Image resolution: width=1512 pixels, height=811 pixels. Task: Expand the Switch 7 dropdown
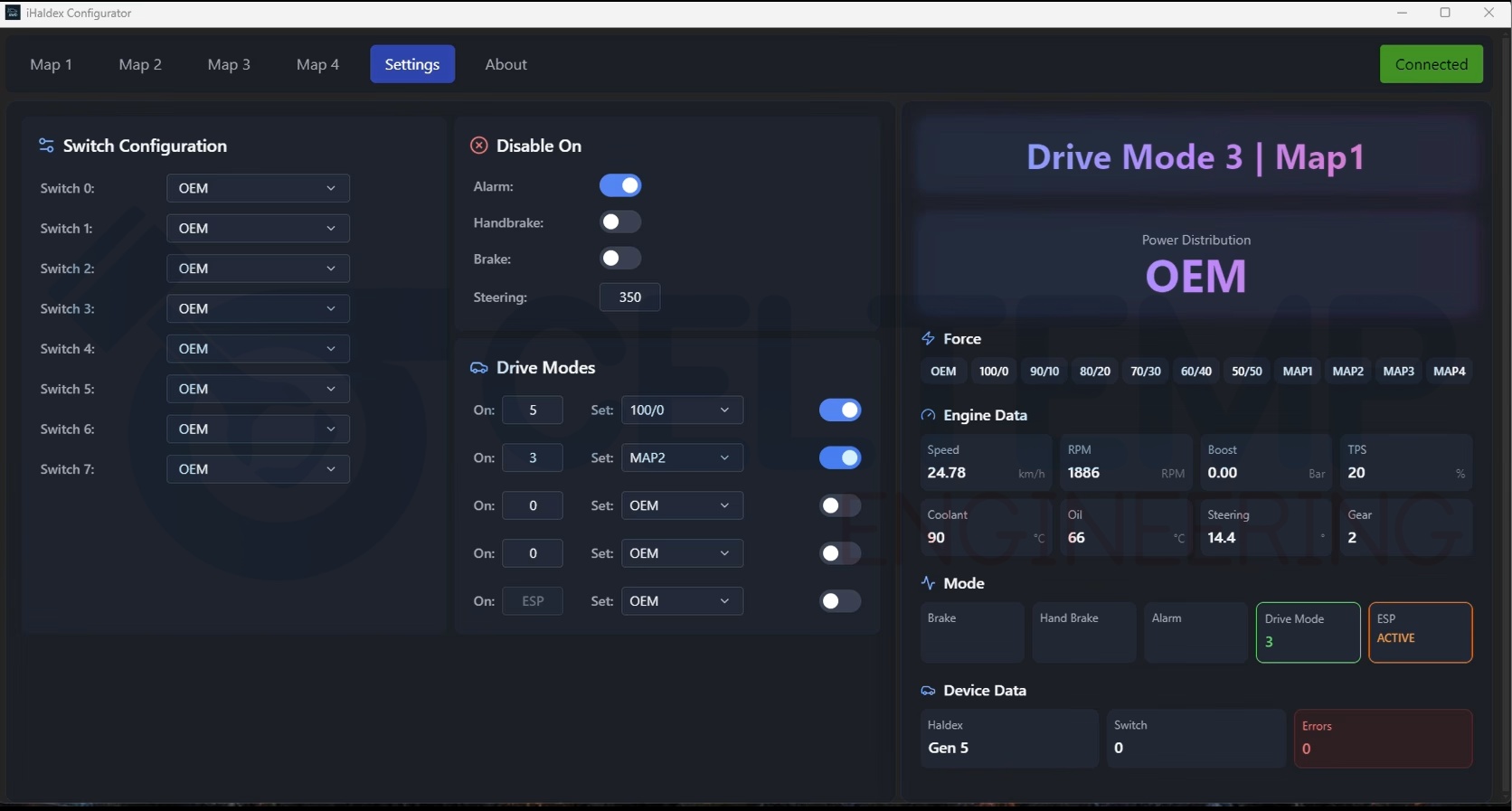coord(258,469)
